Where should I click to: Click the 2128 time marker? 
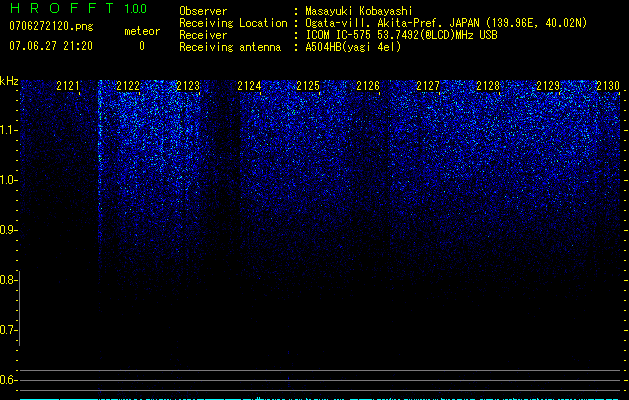(488, 86)
